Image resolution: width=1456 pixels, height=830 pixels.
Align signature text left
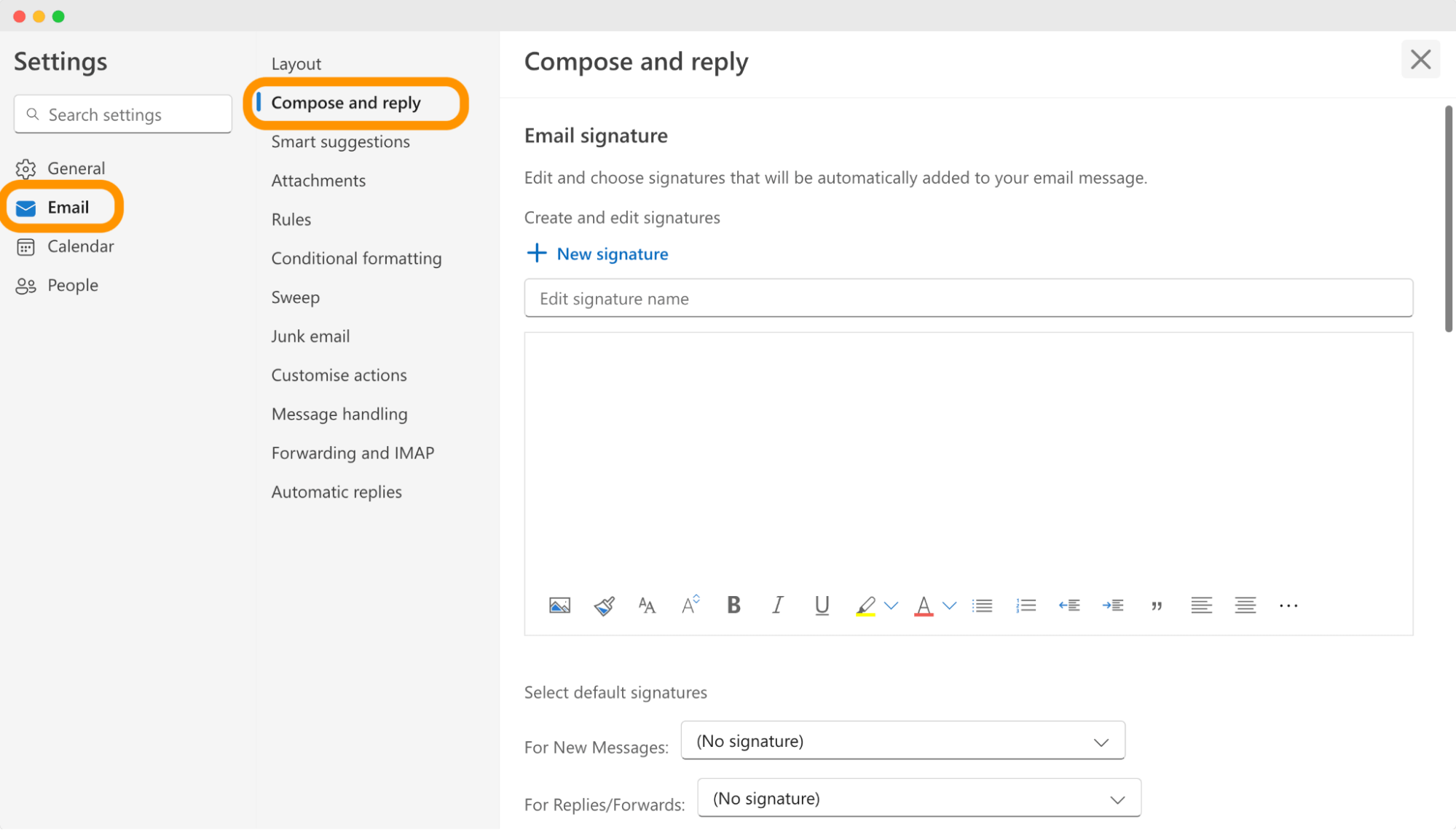[1201, 606]
